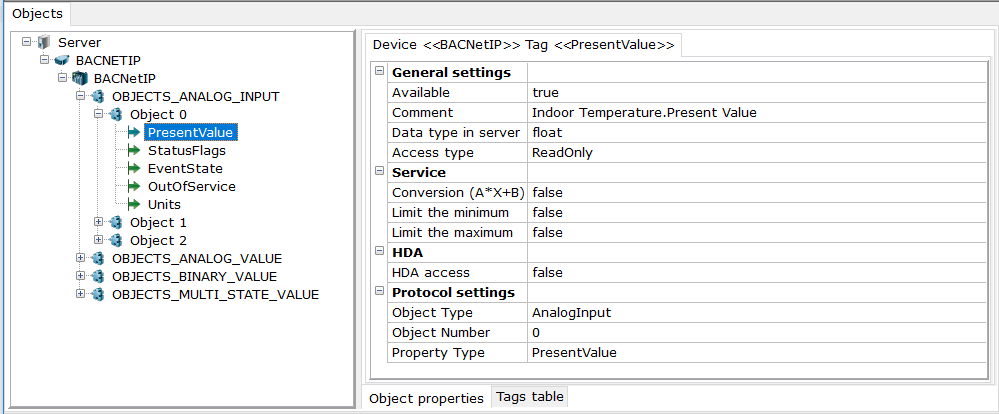Click the Object Number property label
The height and width of the screenshot is (414, 999).
click(x=442, y=332)
